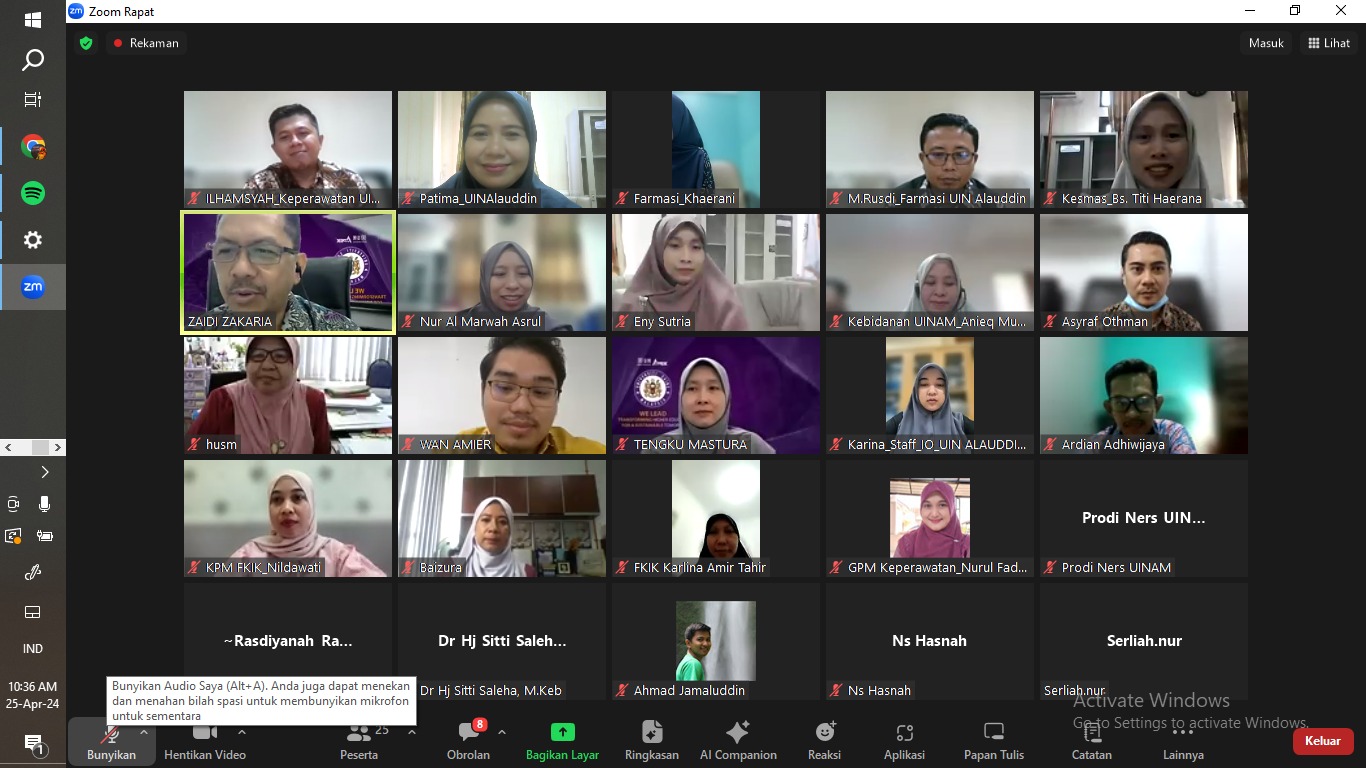The width and height of the screenshot is (1366, 768).
Task: Expand the arrow next to Obrolan
Action: [502, 732]
